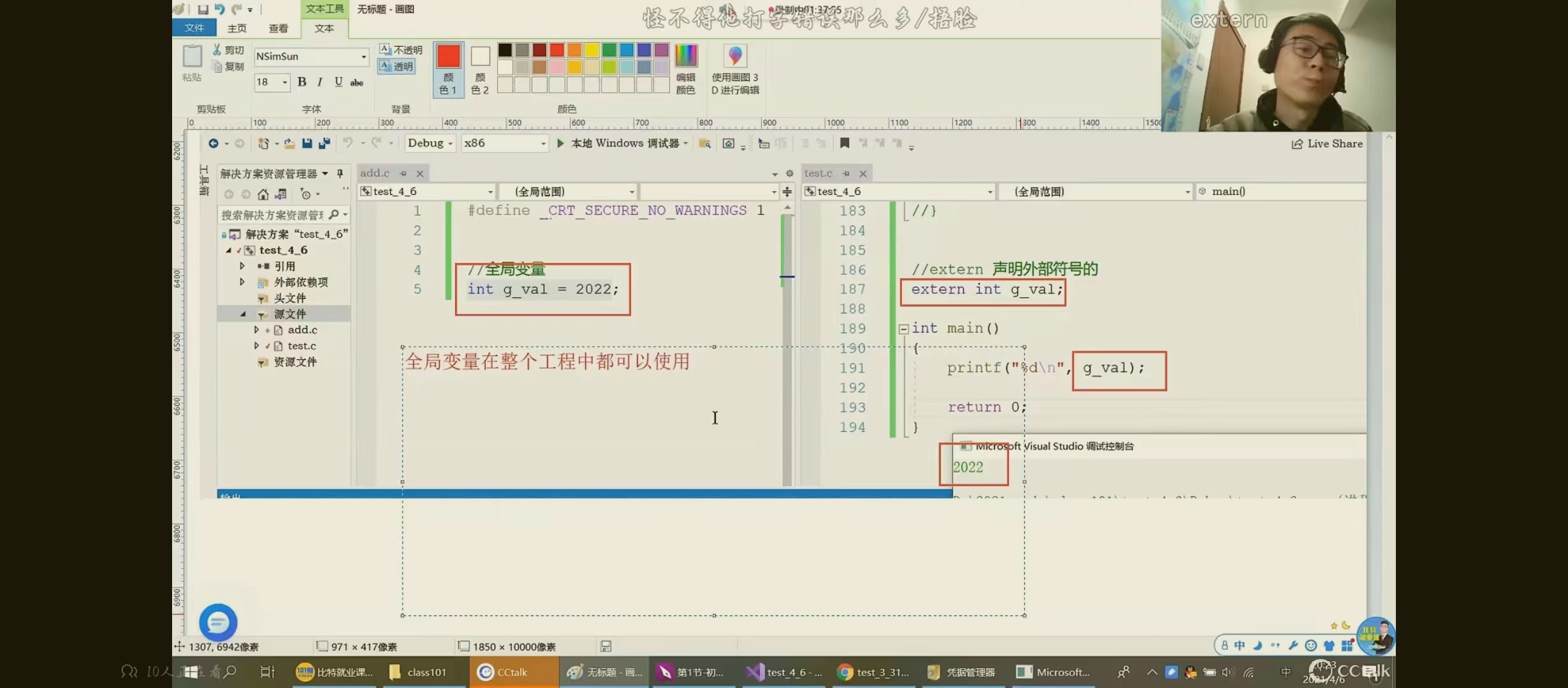Open the font size 18 dropdown

(x=284, y=82)
